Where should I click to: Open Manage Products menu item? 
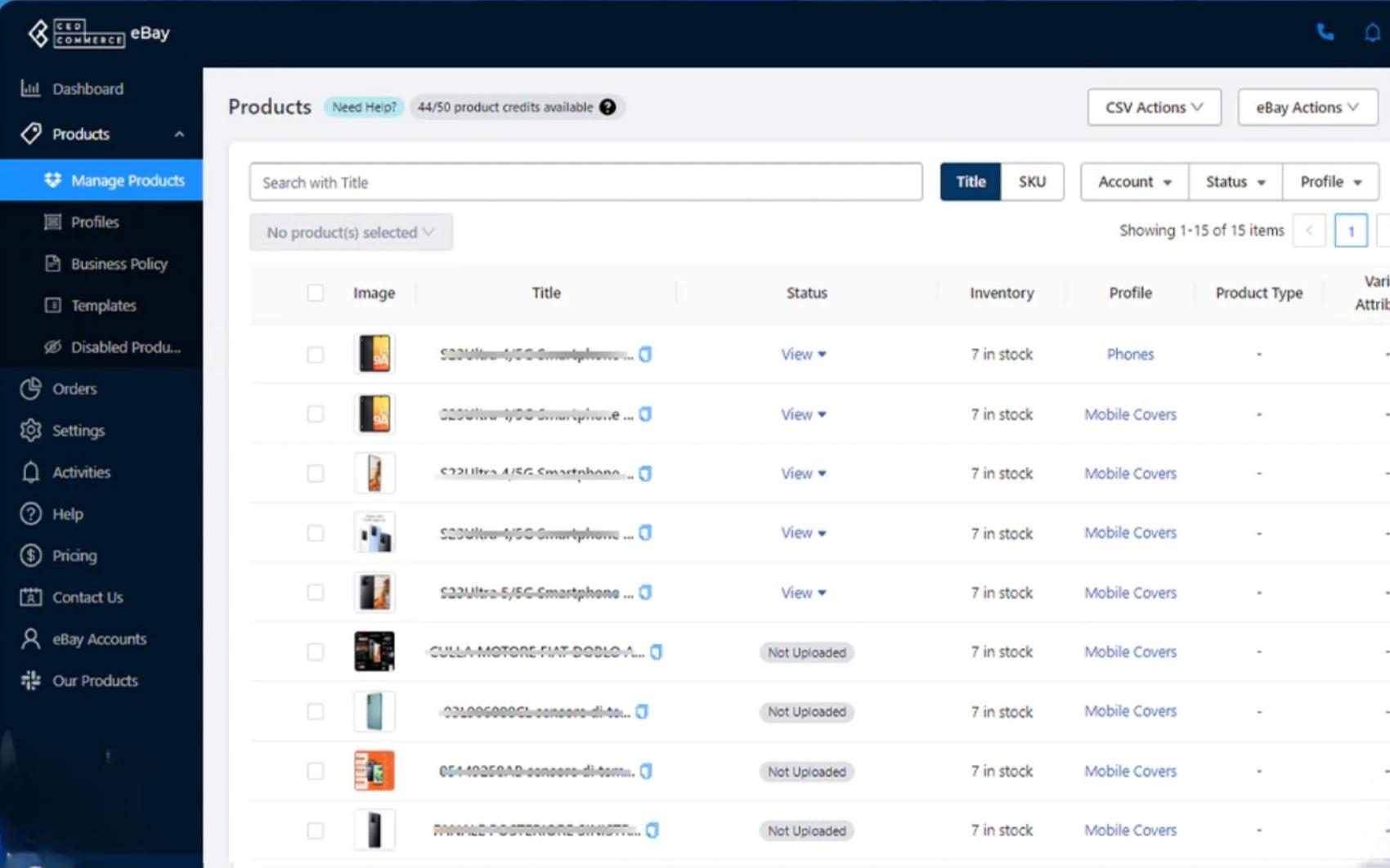click(101, 180)
